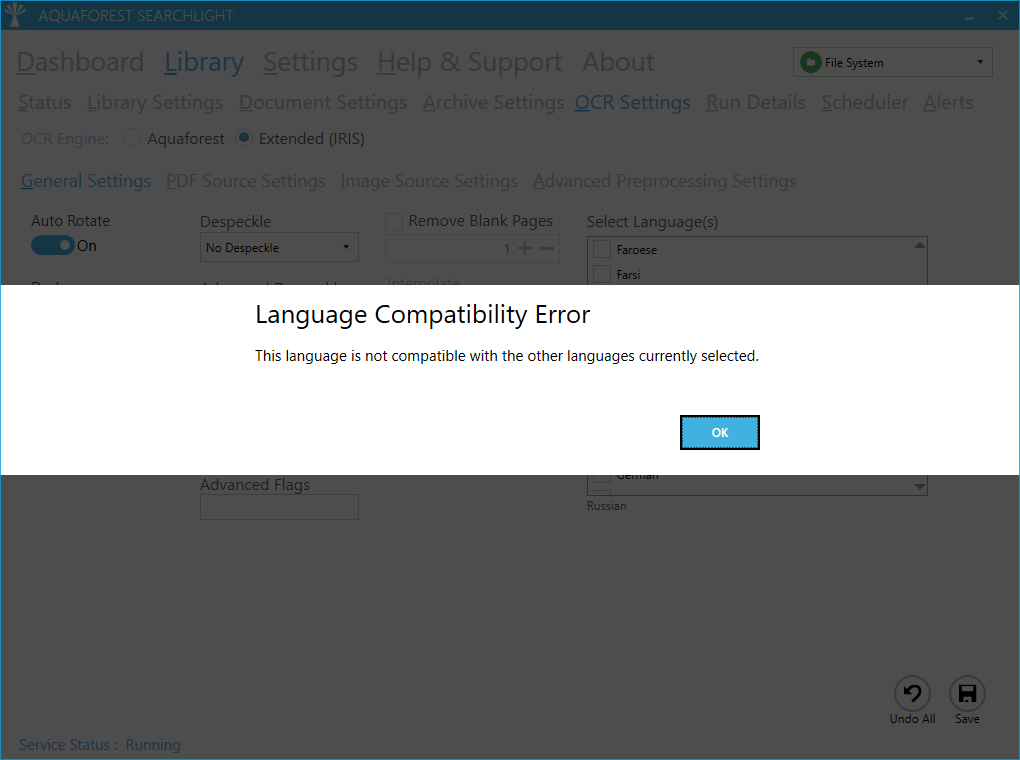
Task: Click the Save icon
Action: [x=967, y=693]
